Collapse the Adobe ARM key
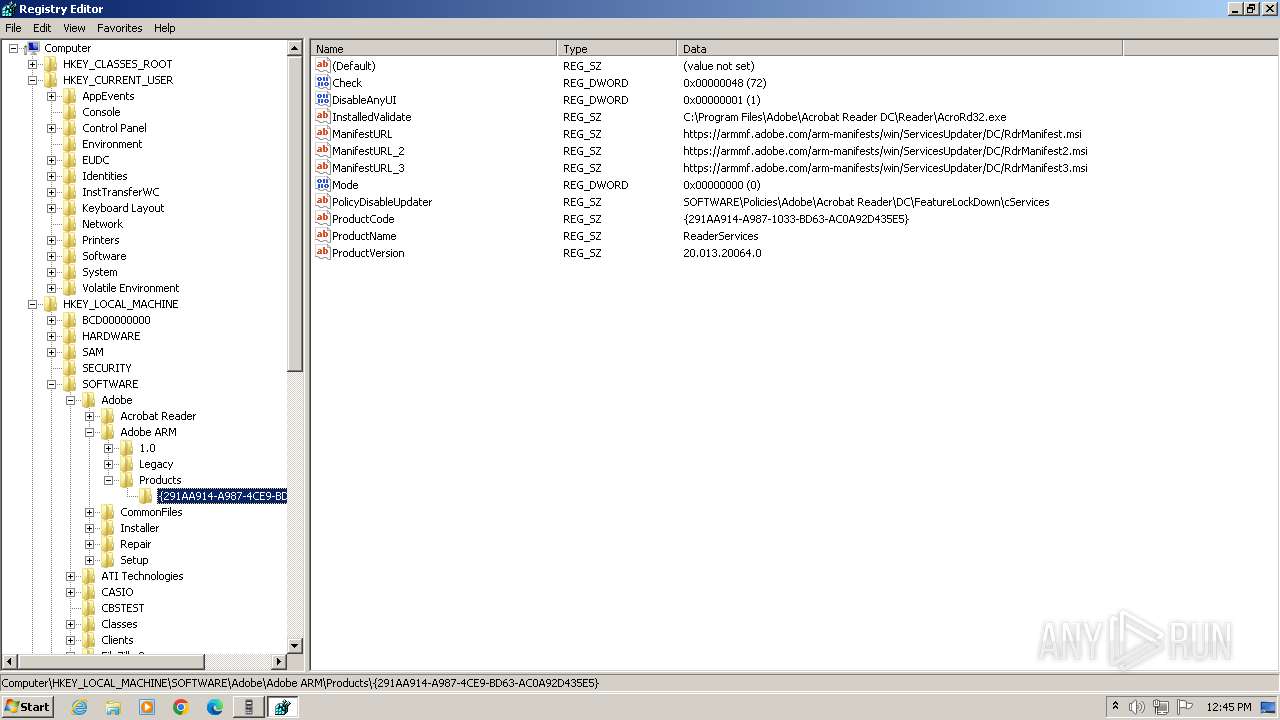Image resolution: width=1280 pixels, height=720 pixels. 89,432
